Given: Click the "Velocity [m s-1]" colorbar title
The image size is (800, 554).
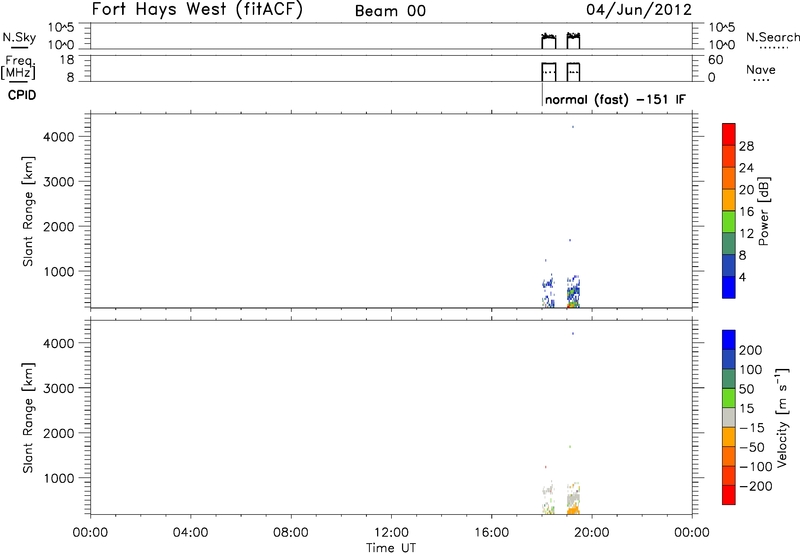Looking at the screenshot, I should [x=782, y=418].
